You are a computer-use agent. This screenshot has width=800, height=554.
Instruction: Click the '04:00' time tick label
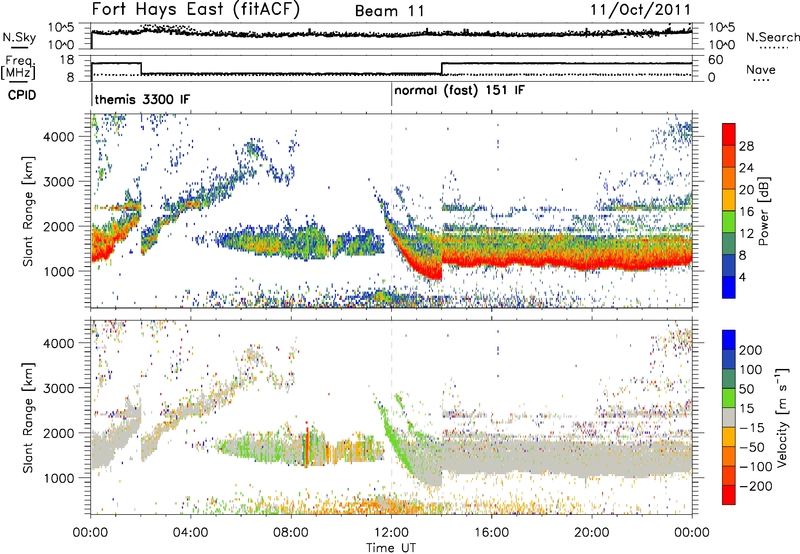[x=190, y=533]
